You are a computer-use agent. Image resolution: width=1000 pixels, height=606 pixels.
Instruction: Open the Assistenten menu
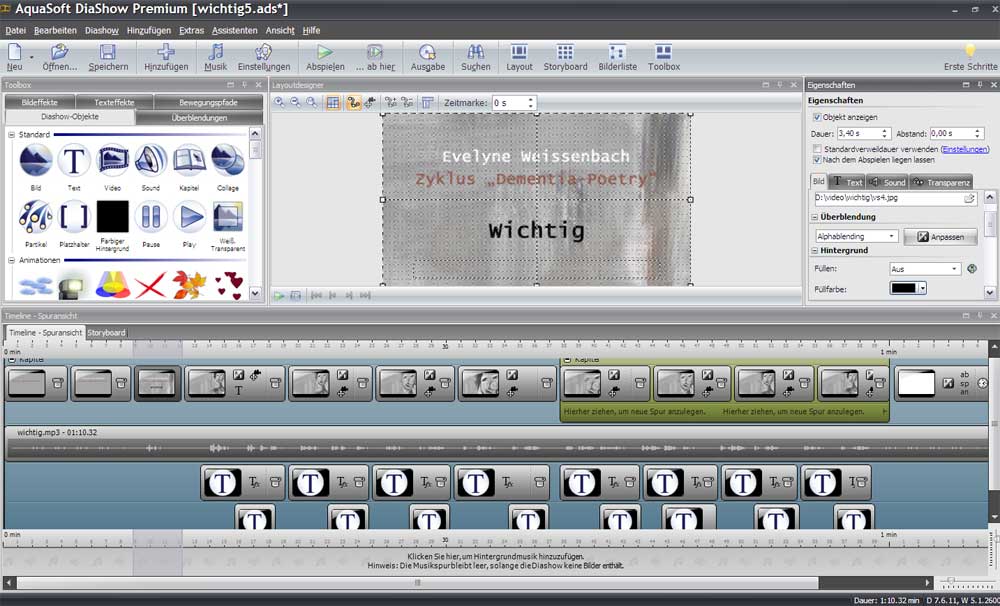pyautogui.click(x=234, y=31)
